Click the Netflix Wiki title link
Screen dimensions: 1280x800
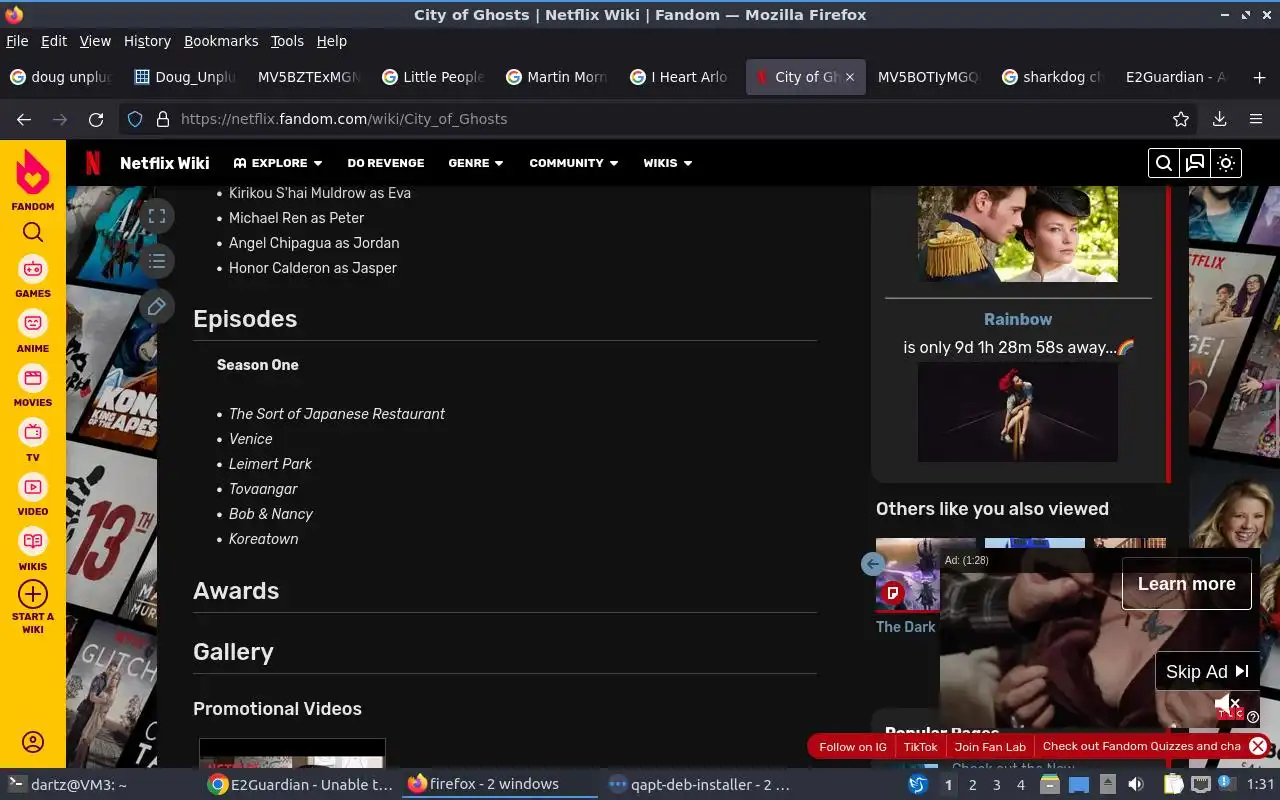(165, 163)
